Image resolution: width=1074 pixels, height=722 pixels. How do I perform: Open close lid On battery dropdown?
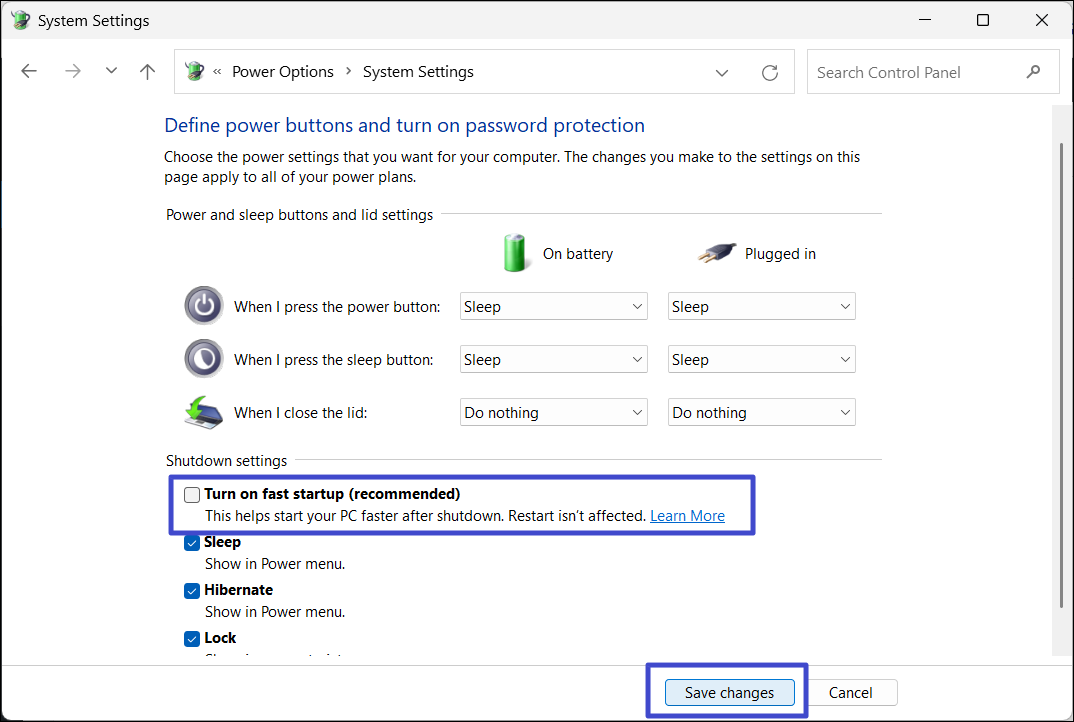pos(553,413)
